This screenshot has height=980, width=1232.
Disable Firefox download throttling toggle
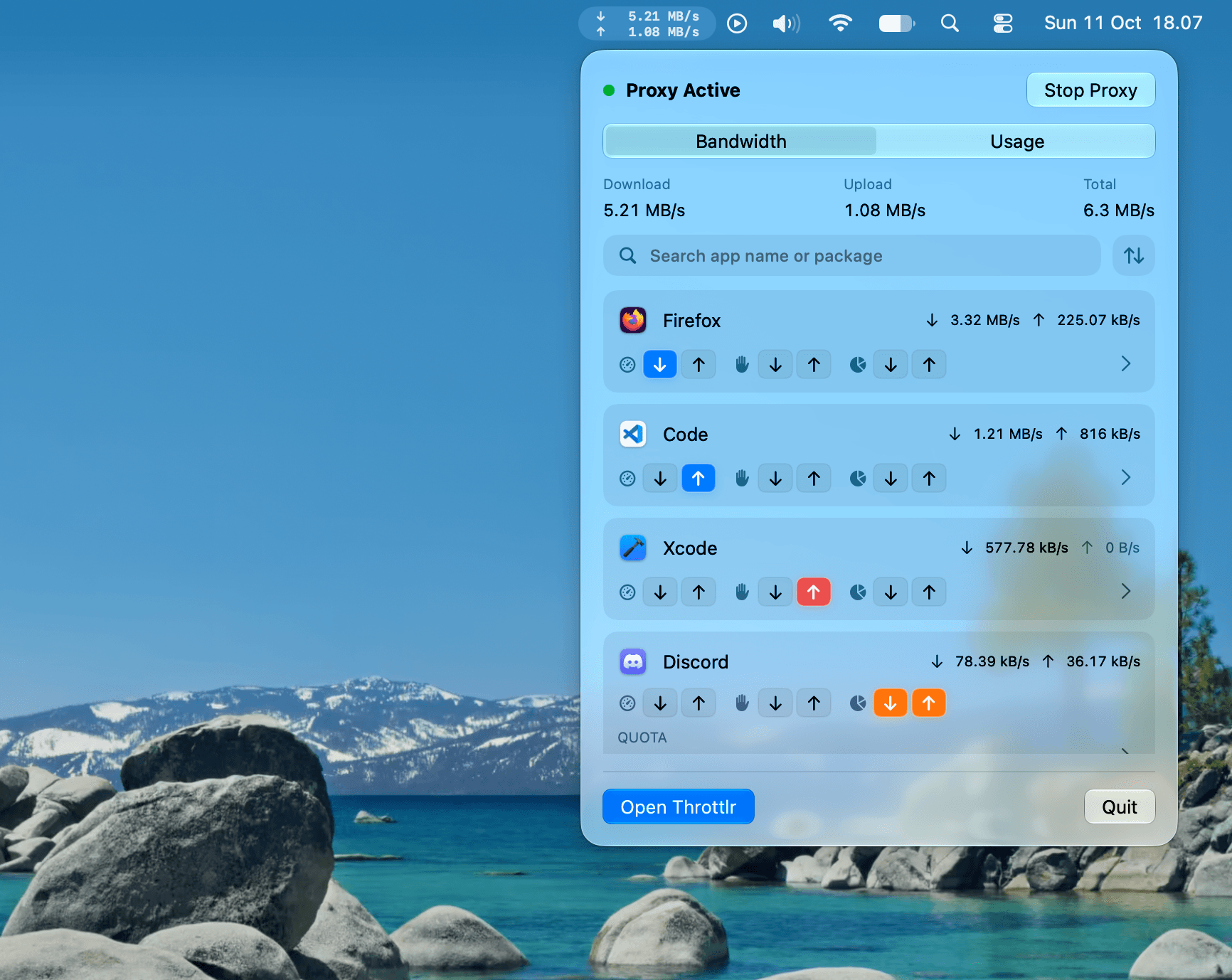click(660, 365)
